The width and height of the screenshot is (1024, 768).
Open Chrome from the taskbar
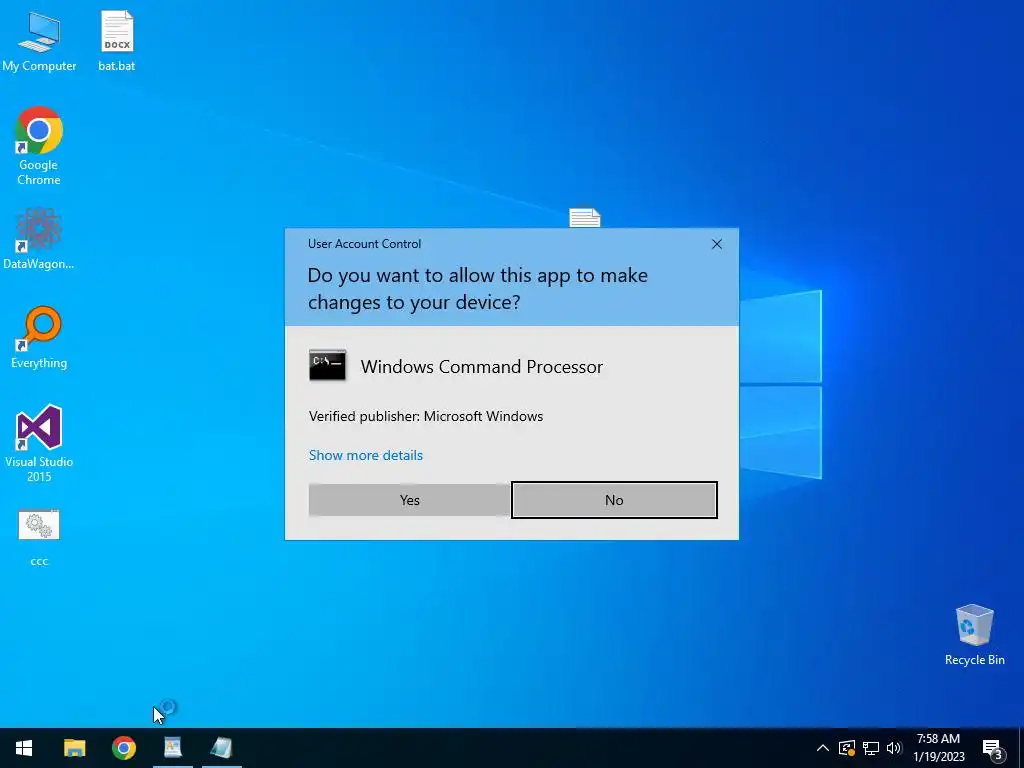pos(123,748)
